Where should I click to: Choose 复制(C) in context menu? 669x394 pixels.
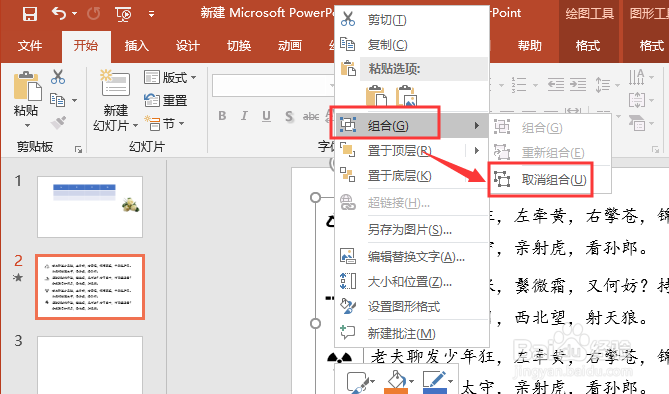click(x=411, y=44)
